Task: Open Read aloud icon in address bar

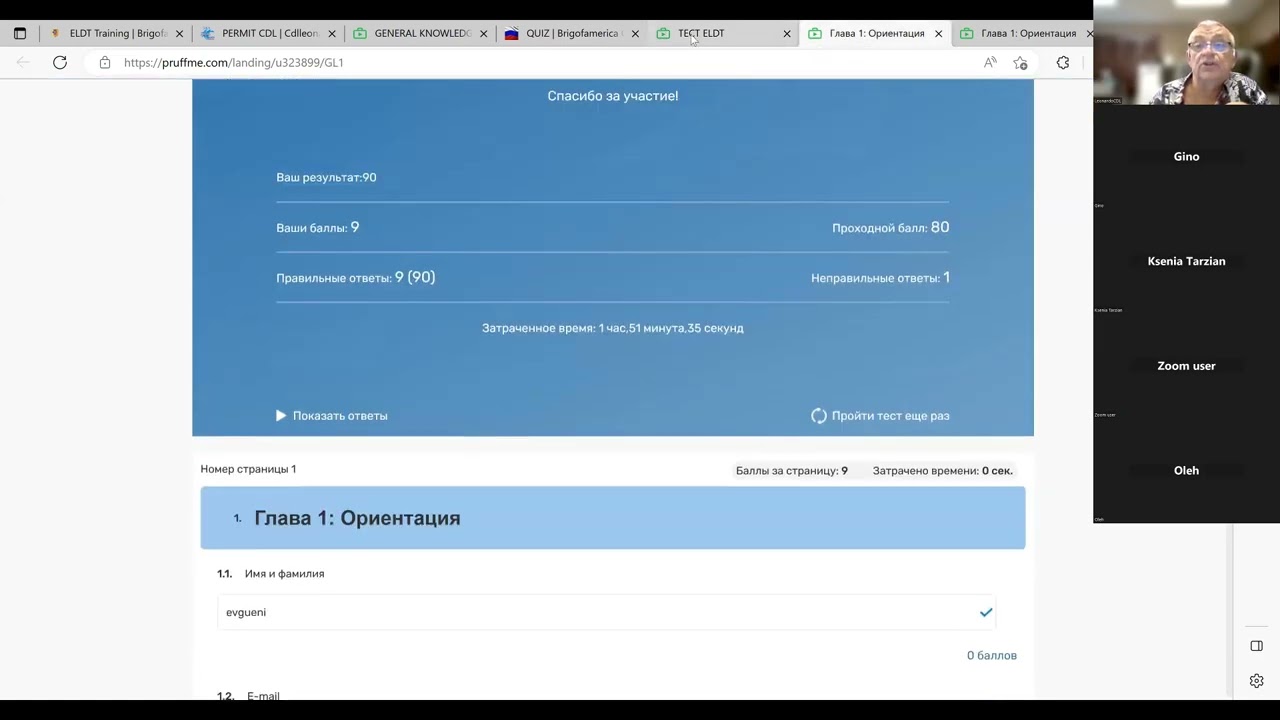Action: pyautogui.click(x=990, y=62)
